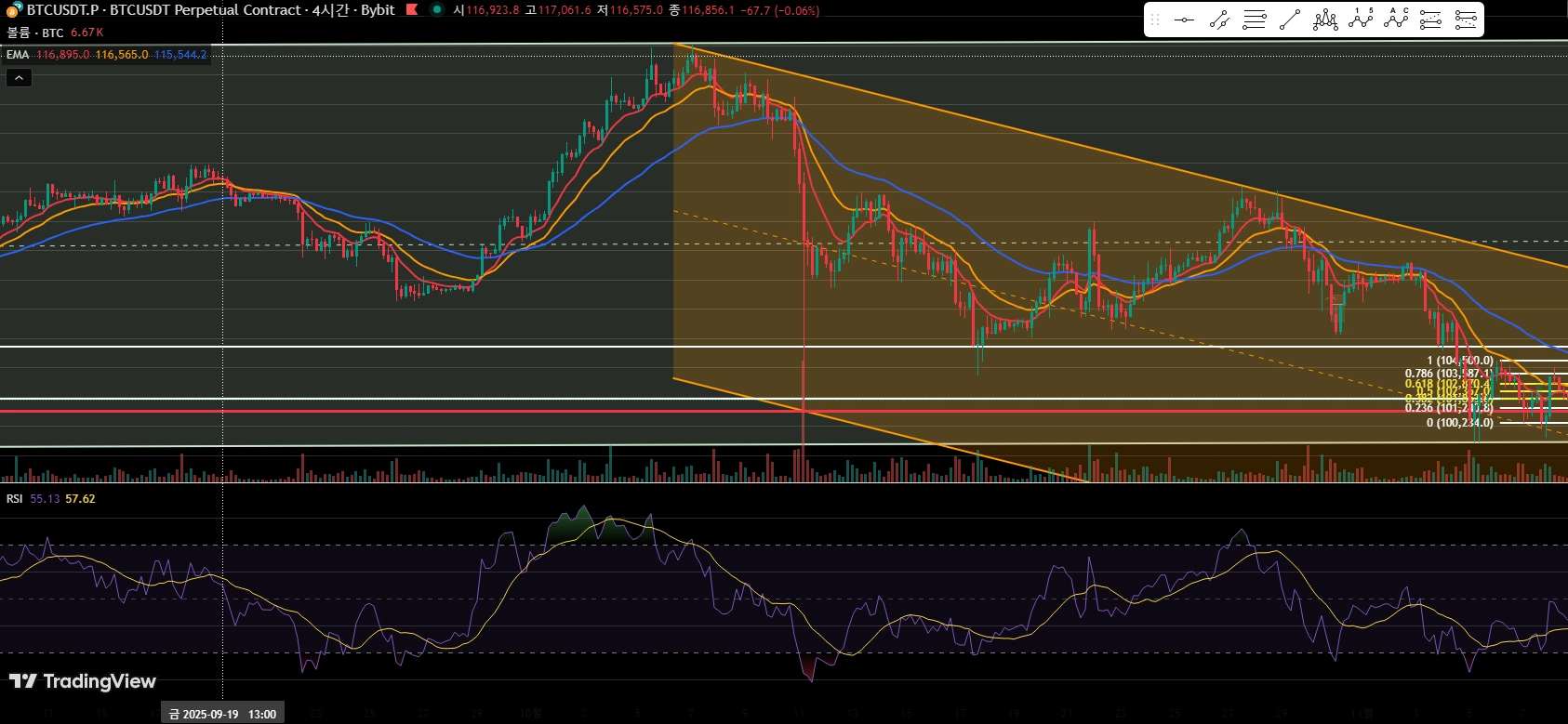Viewport: 1568px width, 724px height.
Task: Select the EMA indicator legend
Action: (18, 55)
